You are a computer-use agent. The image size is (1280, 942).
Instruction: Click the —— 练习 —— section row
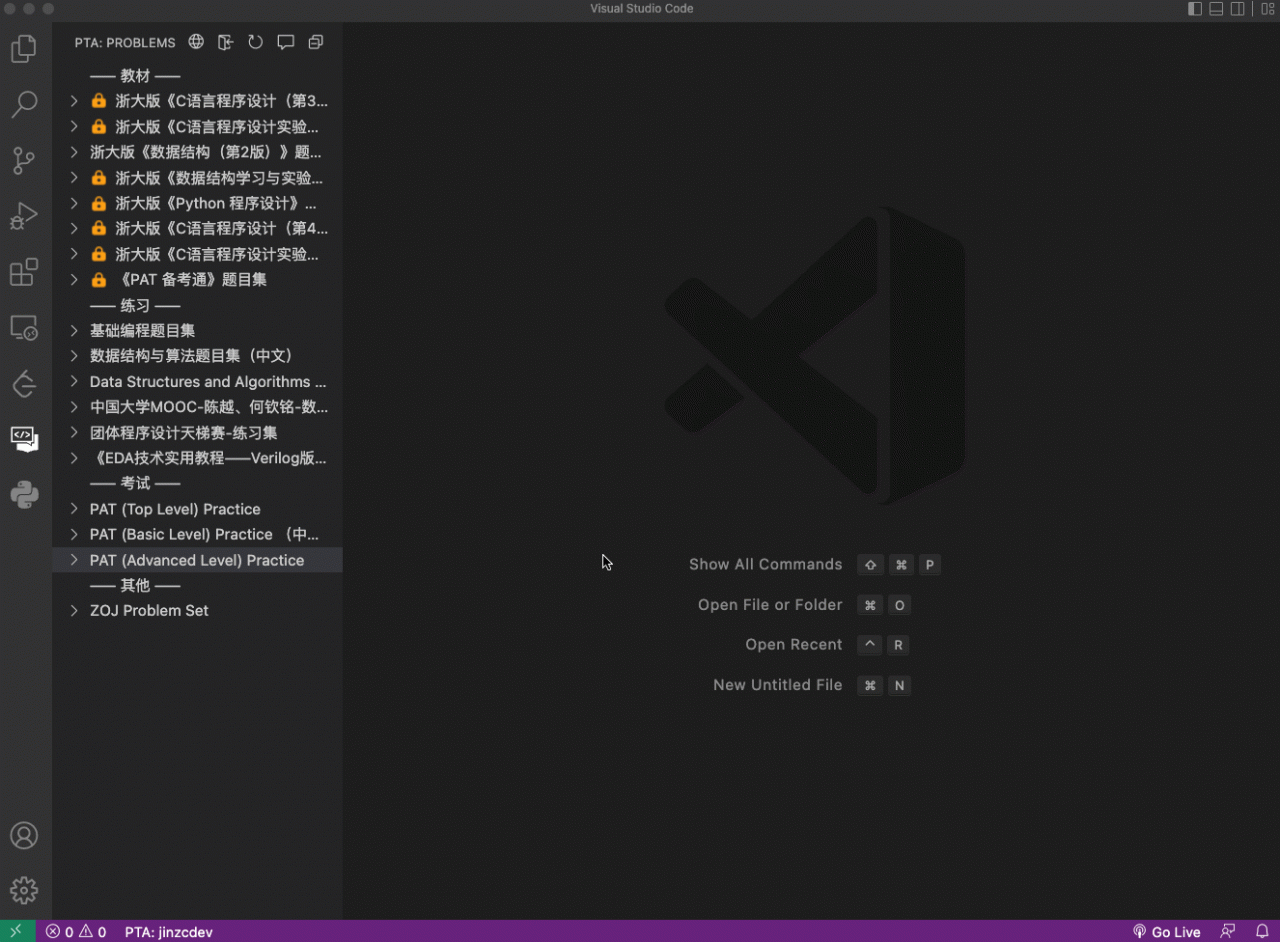pyautogui.click(x=197, y=305)
